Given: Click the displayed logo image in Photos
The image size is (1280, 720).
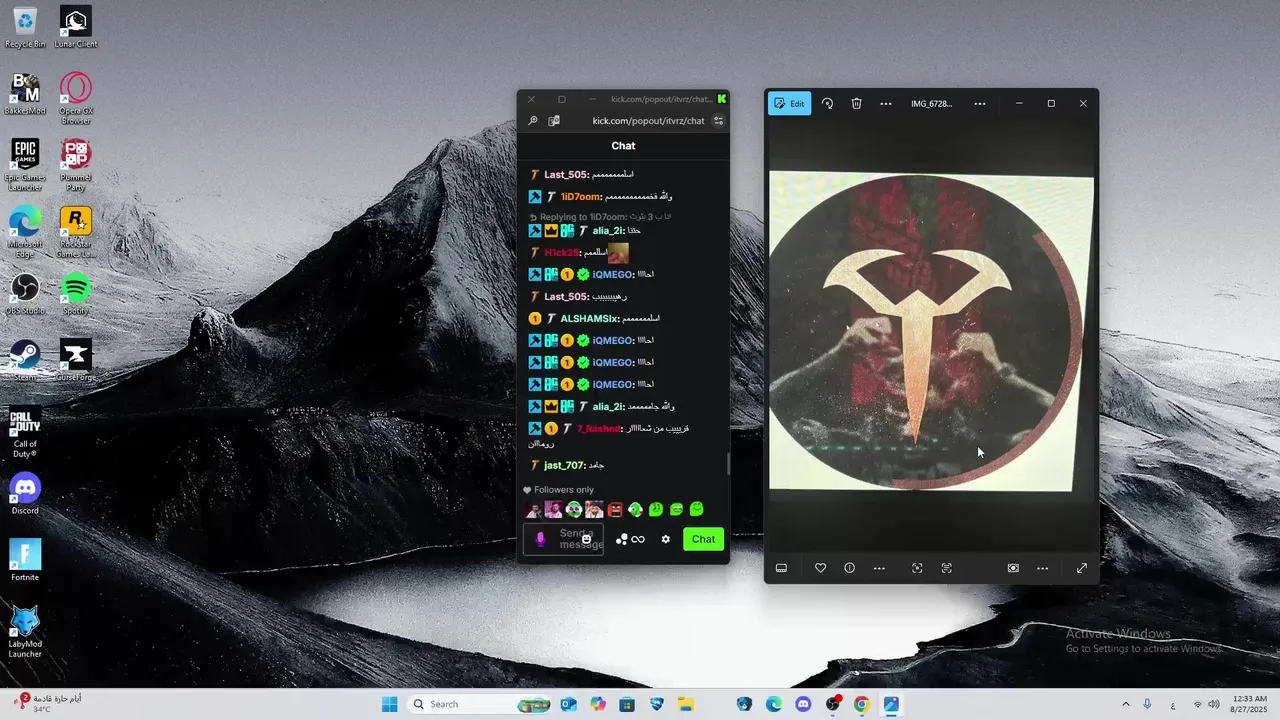Looking at the screenshot, I should 931,331.
